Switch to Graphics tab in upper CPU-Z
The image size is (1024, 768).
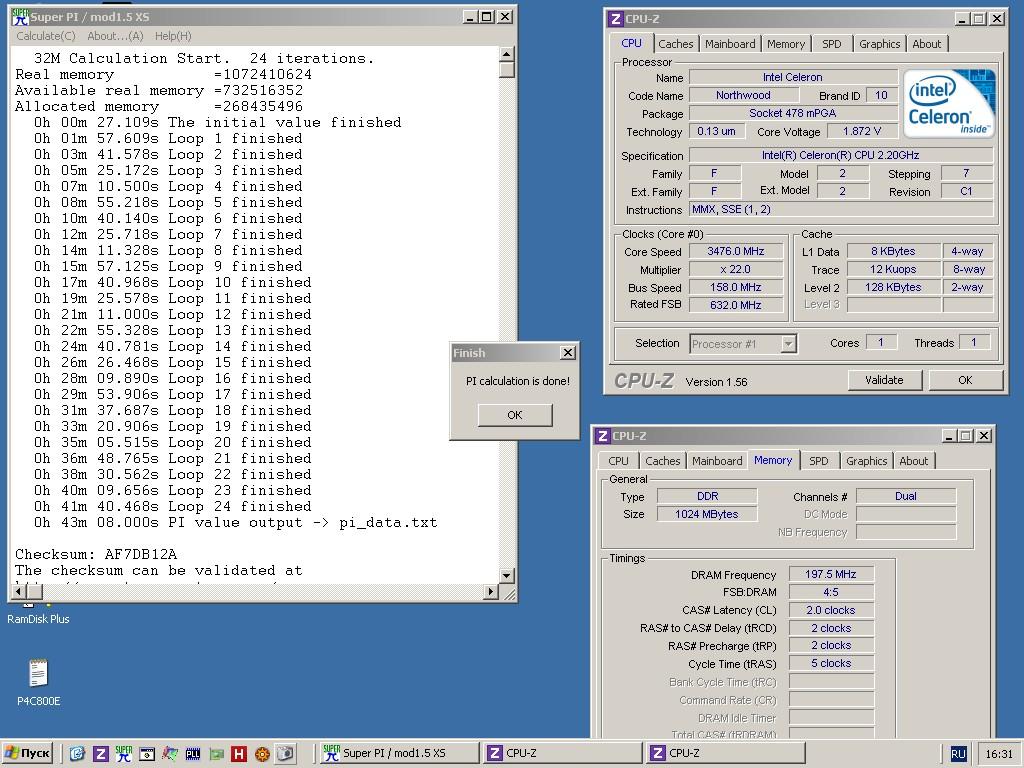(x=879, y=44)
